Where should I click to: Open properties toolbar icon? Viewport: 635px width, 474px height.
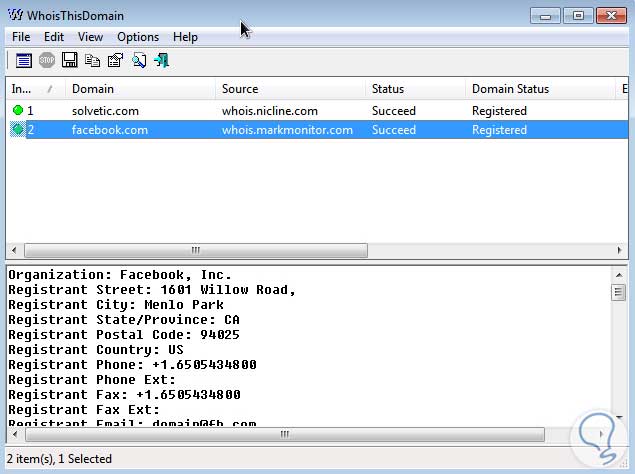115,60
